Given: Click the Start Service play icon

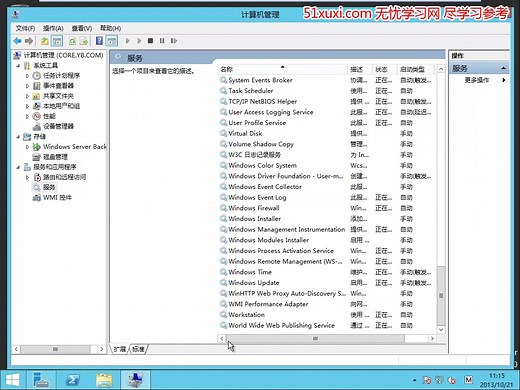Looking at the screenshot, I should coord(127,41).
